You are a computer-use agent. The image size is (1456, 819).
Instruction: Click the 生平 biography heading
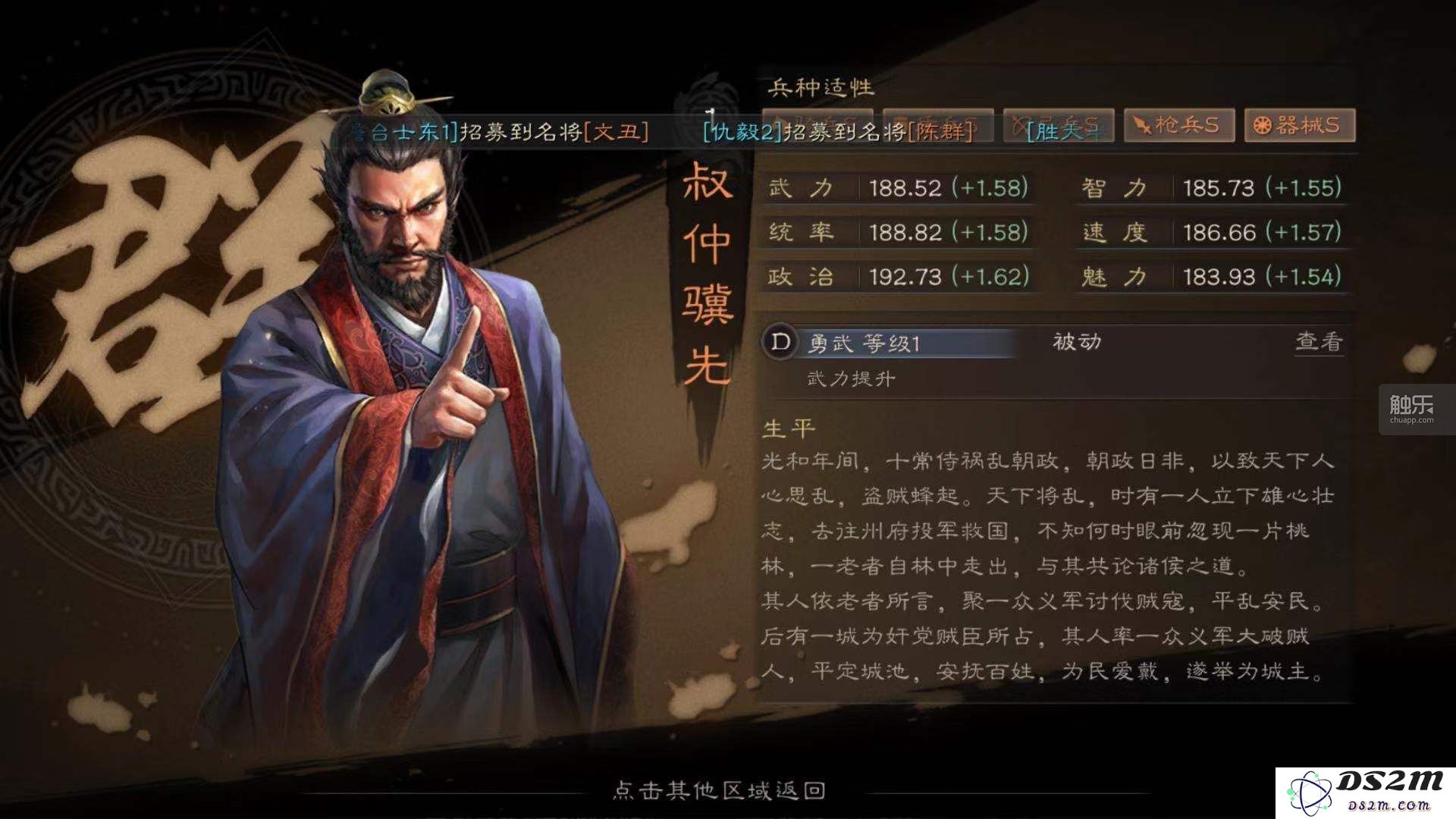(789, 429)
